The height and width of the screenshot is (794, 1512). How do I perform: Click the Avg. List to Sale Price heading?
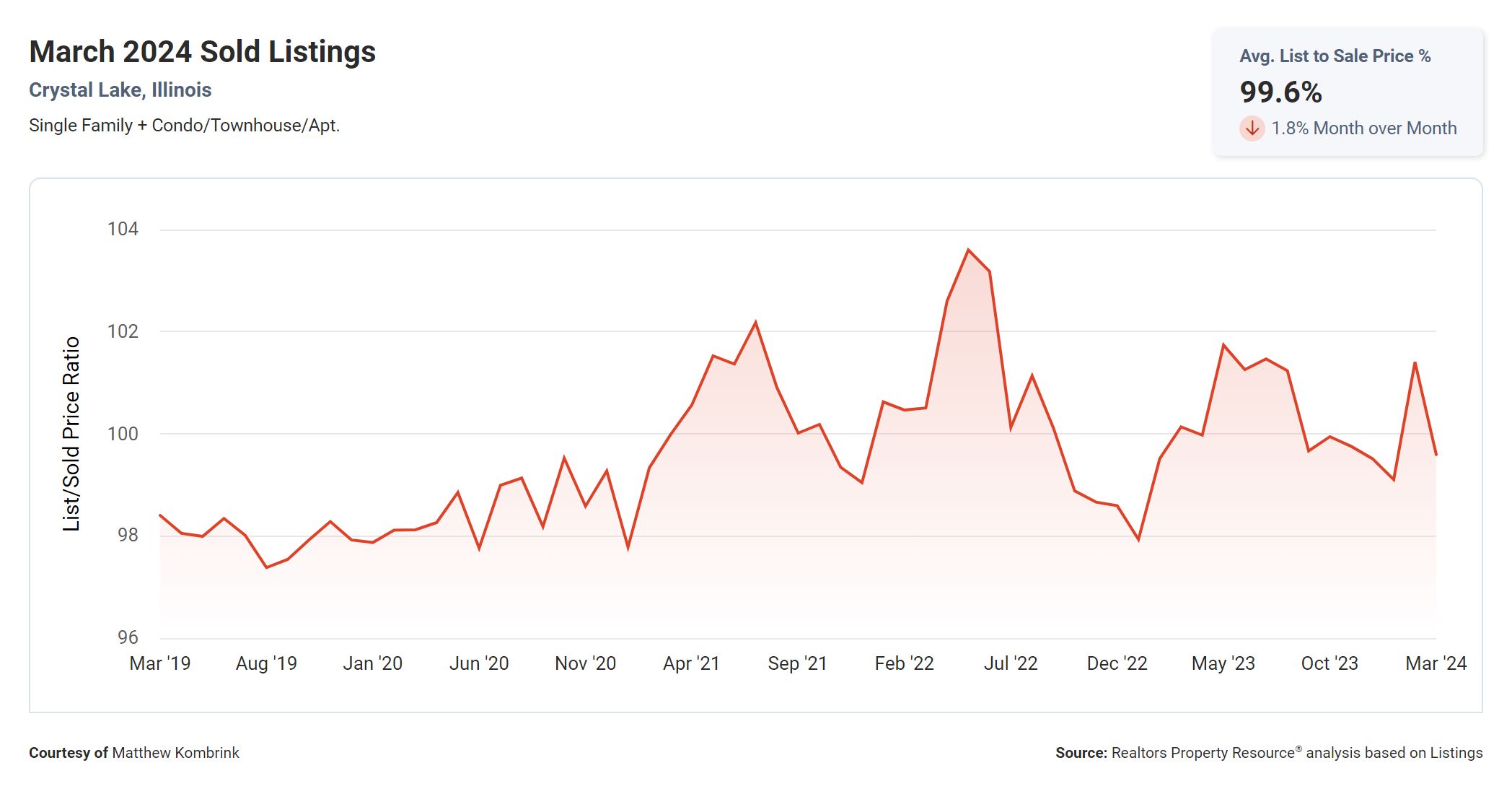pyautogui.click(x=1335, y=56)
